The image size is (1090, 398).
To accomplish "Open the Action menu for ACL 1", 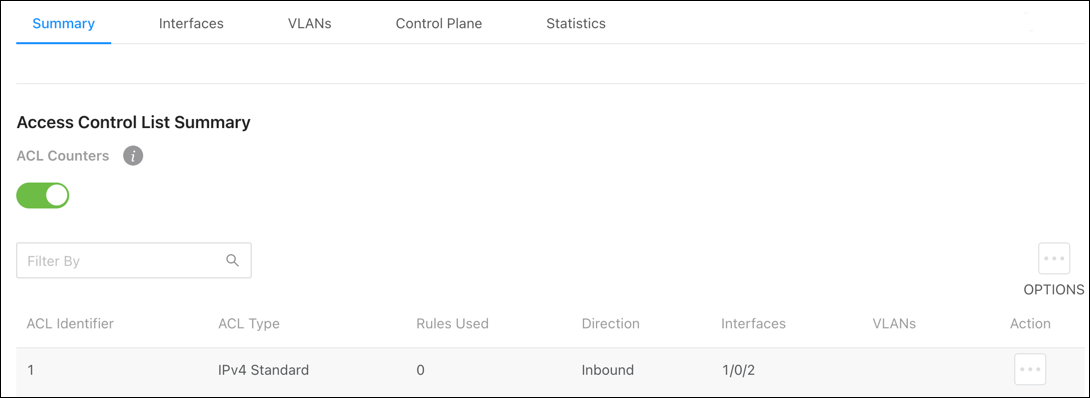I will pyautogui.click(x=1030, y=370).
